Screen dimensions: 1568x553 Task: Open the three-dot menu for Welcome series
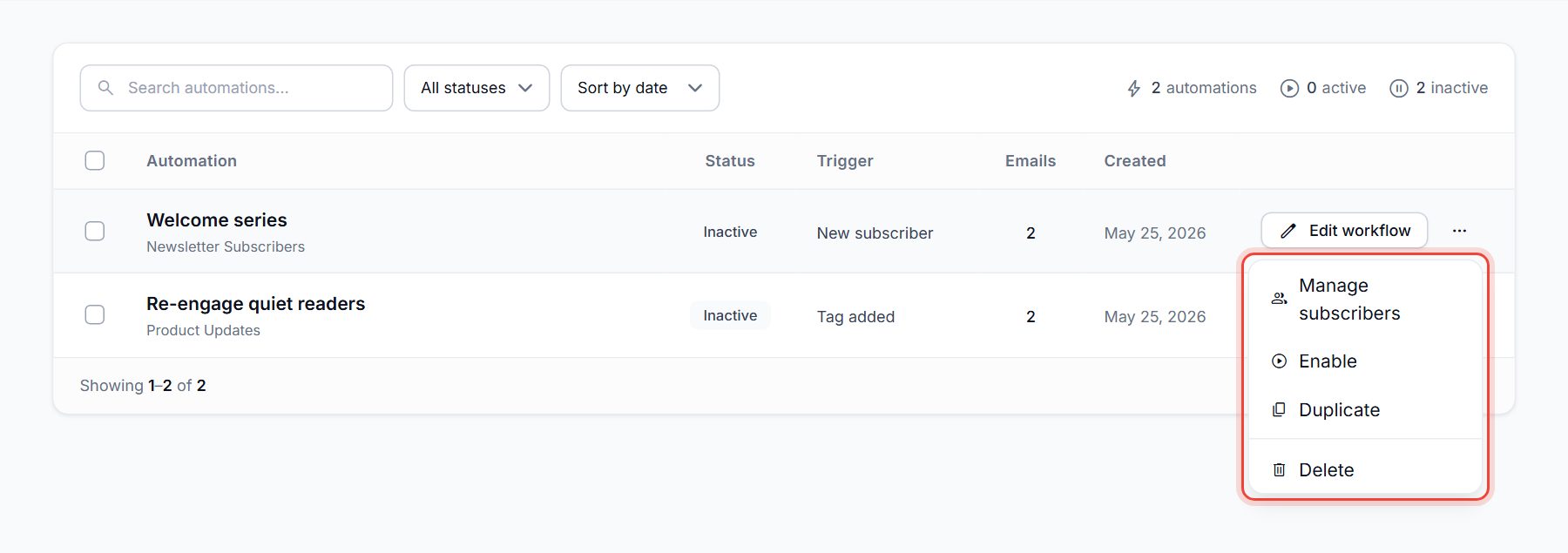coord(1459,231)
